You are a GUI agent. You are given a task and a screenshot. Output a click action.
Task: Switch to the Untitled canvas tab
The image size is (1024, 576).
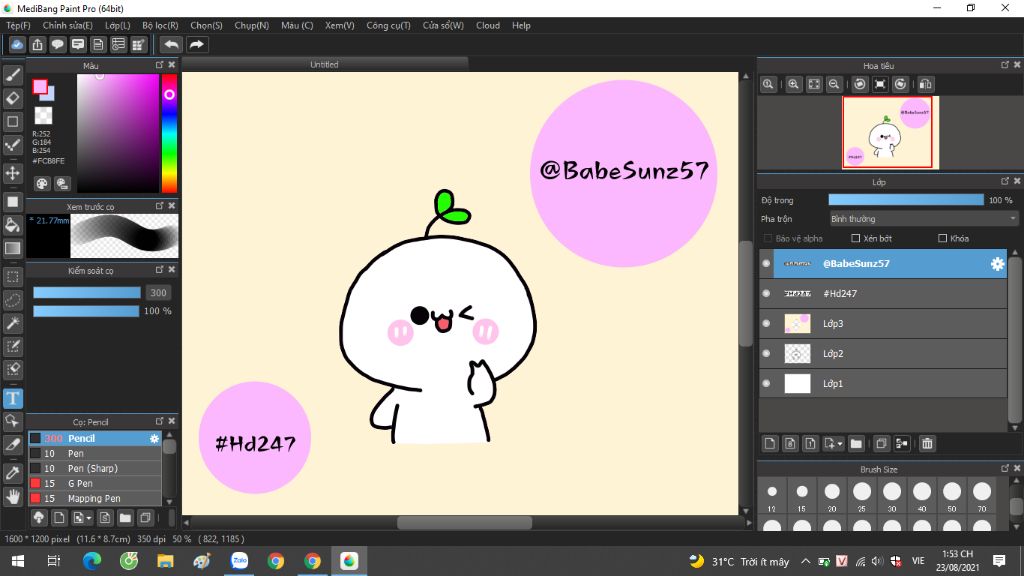325,65
